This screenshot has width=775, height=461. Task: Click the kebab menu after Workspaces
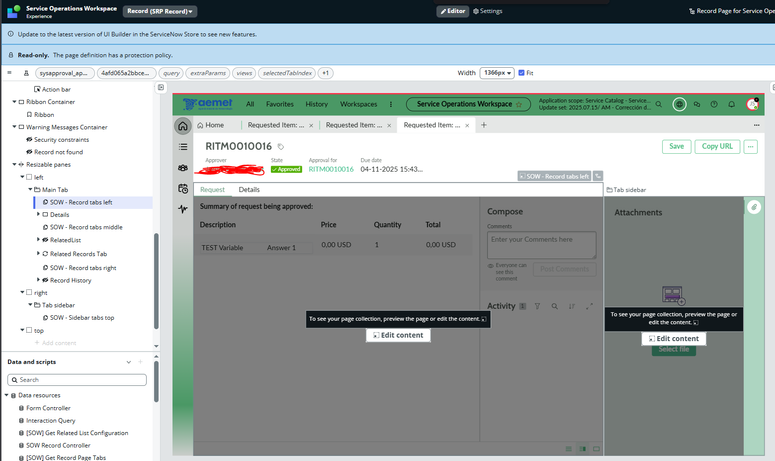coord(391,104)
